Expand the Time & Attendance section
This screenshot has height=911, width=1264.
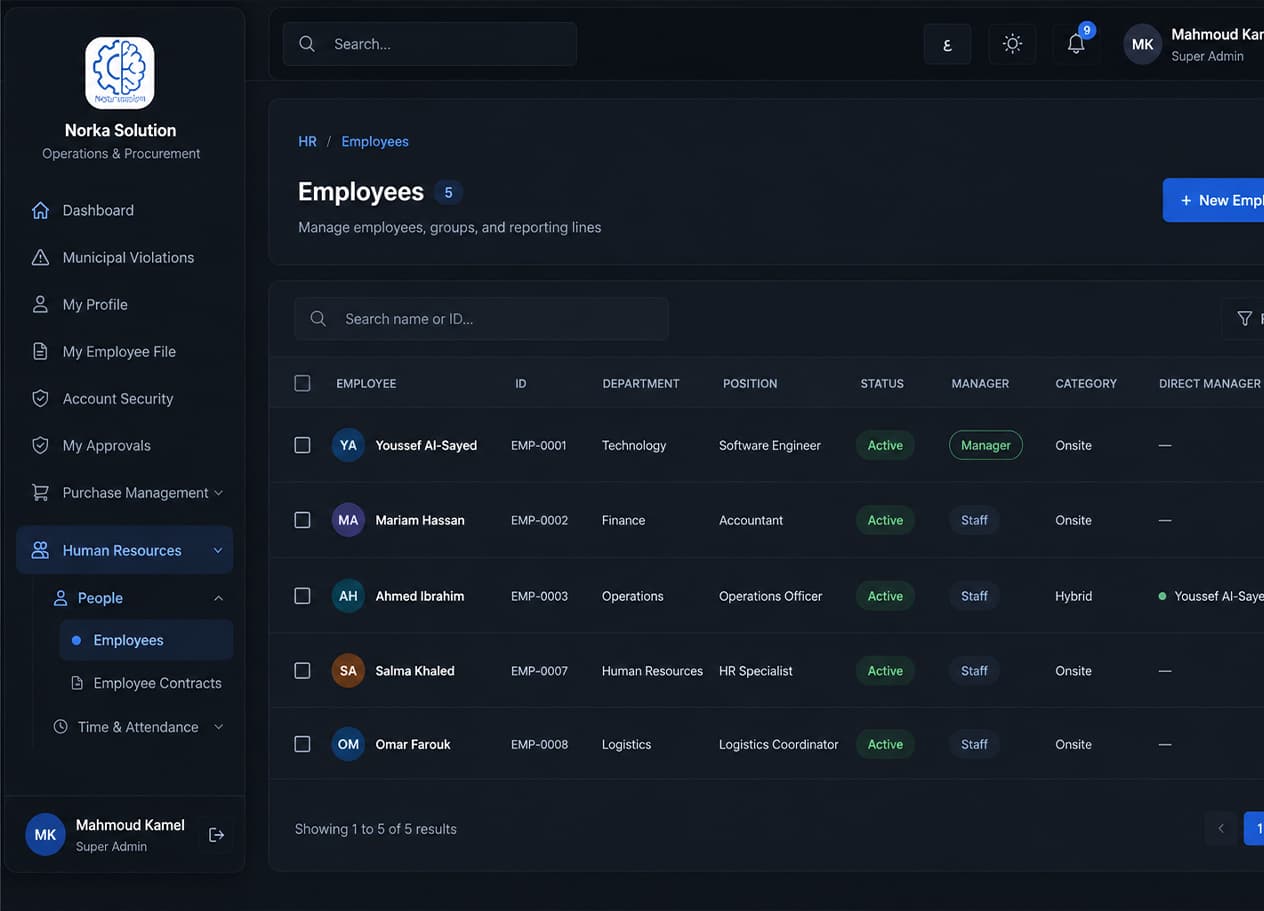point(138,727)
